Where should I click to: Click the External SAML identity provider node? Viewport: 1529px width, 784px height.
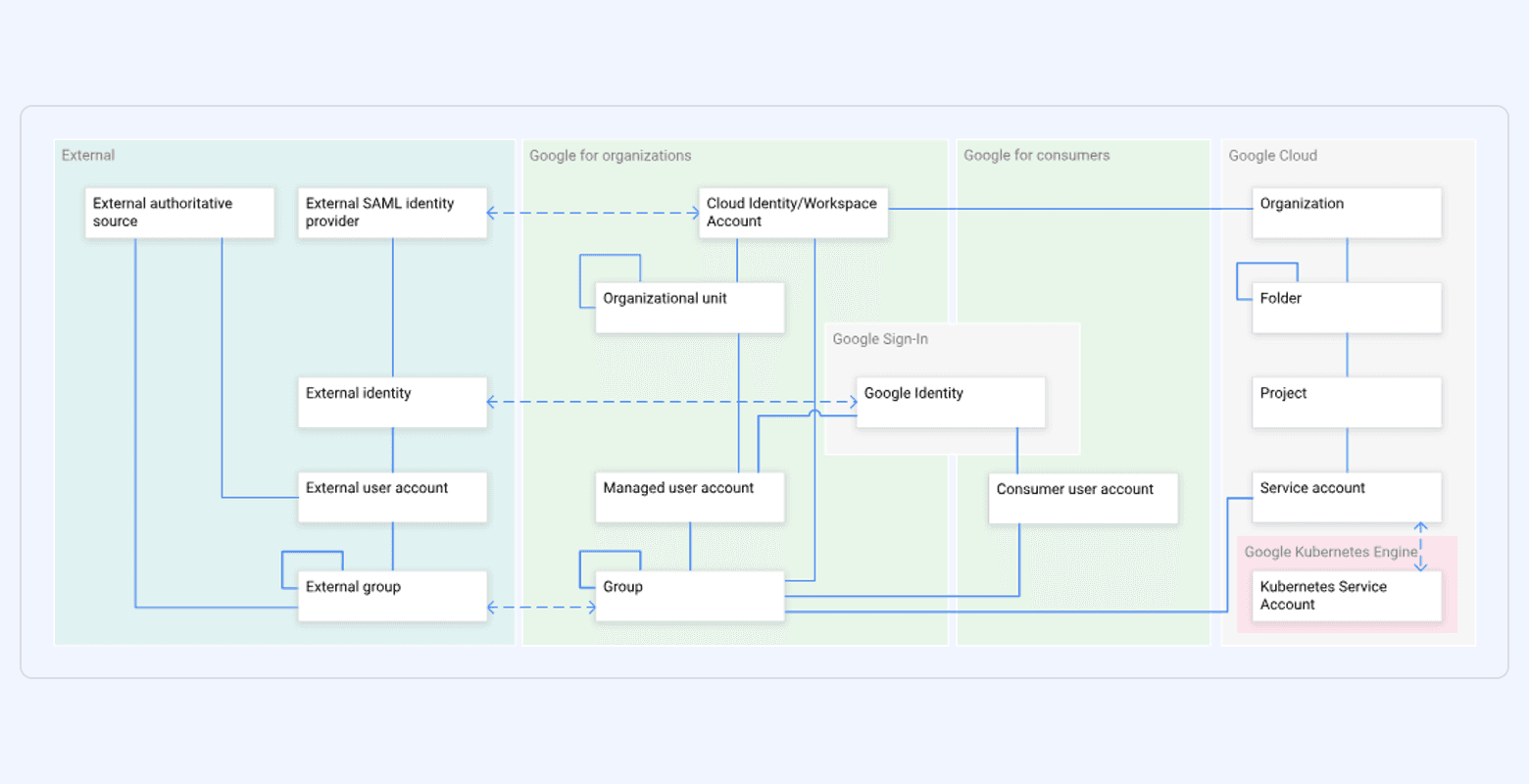[392, 213]
